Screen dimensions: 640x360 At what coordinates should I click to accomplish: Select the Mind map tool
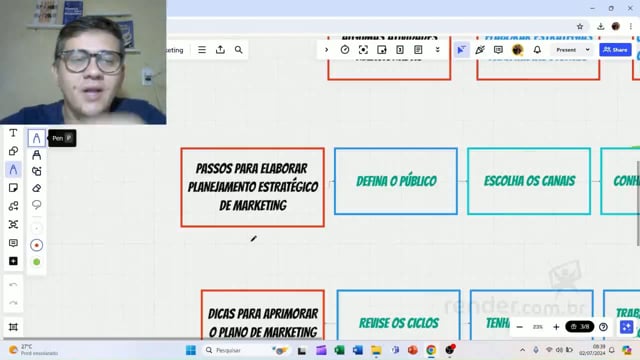click(x=13, y=224)
